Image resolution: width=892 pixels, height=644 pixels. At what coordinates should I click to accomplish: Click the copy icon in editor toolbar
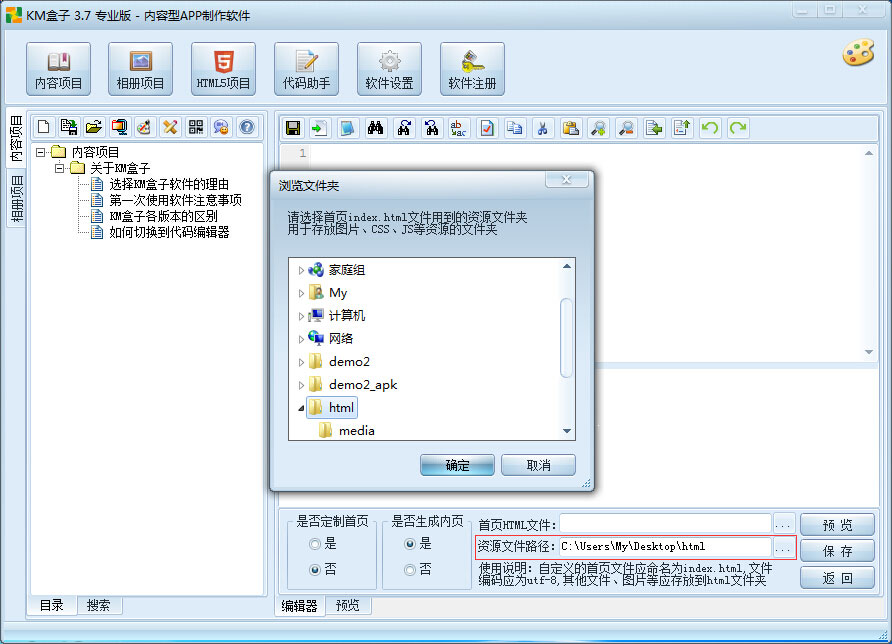click(x=515, y=128)
